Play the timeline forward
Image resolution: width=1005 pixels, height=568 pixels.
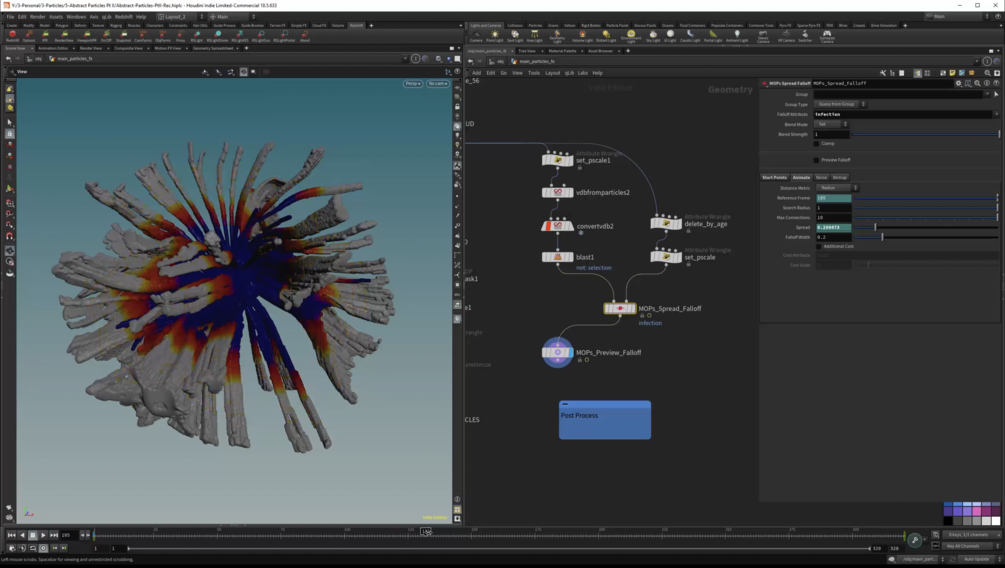tap(44, 535)
